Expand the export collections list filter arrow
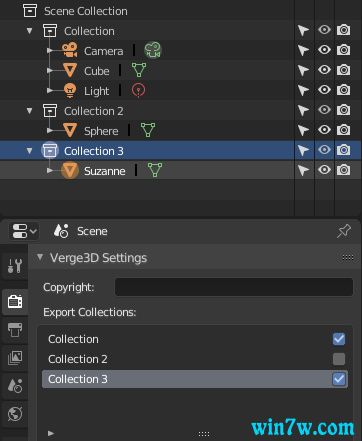This screenshot has width=362, height=441. click(51, 433)
